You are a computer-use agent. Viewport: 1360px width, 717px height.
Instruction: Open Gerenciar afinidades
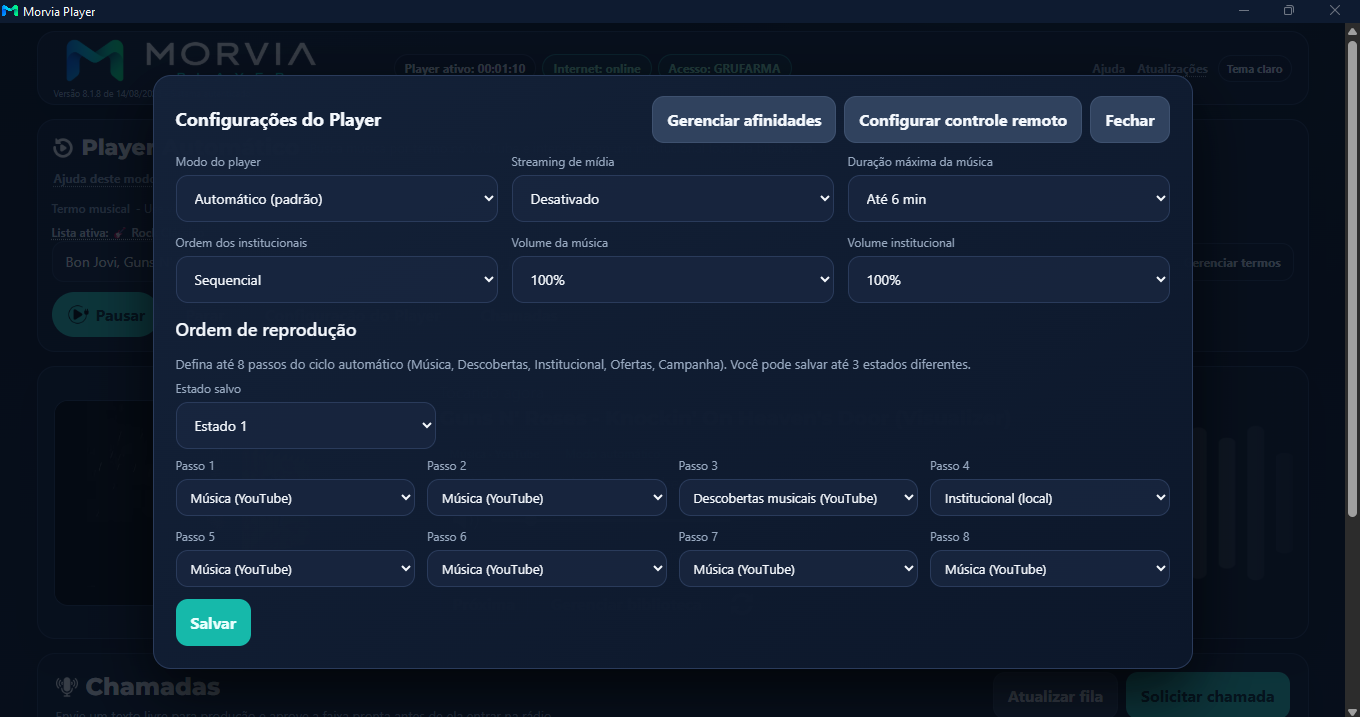coord(744,120)
